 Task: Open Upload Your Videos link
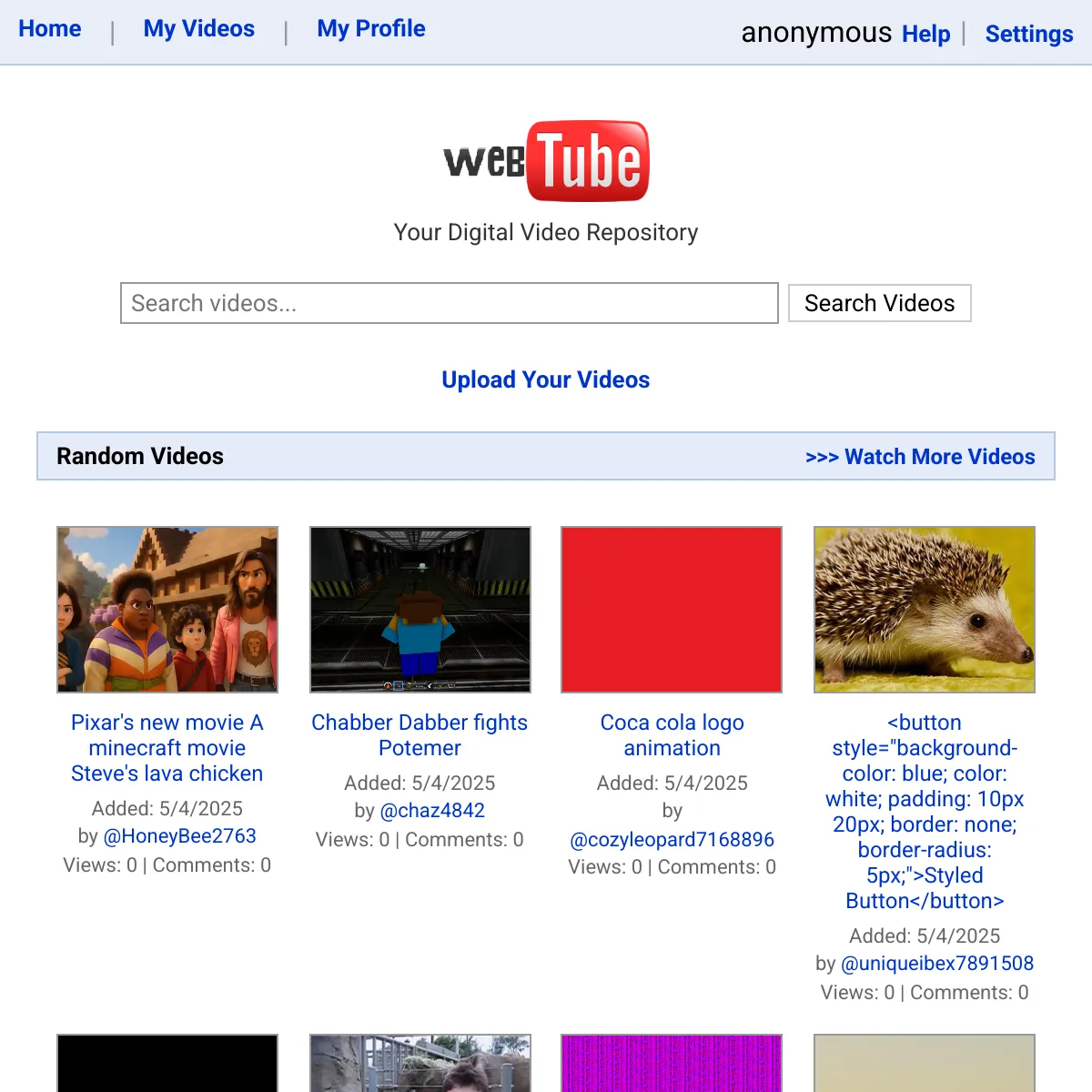pos(546,379)
